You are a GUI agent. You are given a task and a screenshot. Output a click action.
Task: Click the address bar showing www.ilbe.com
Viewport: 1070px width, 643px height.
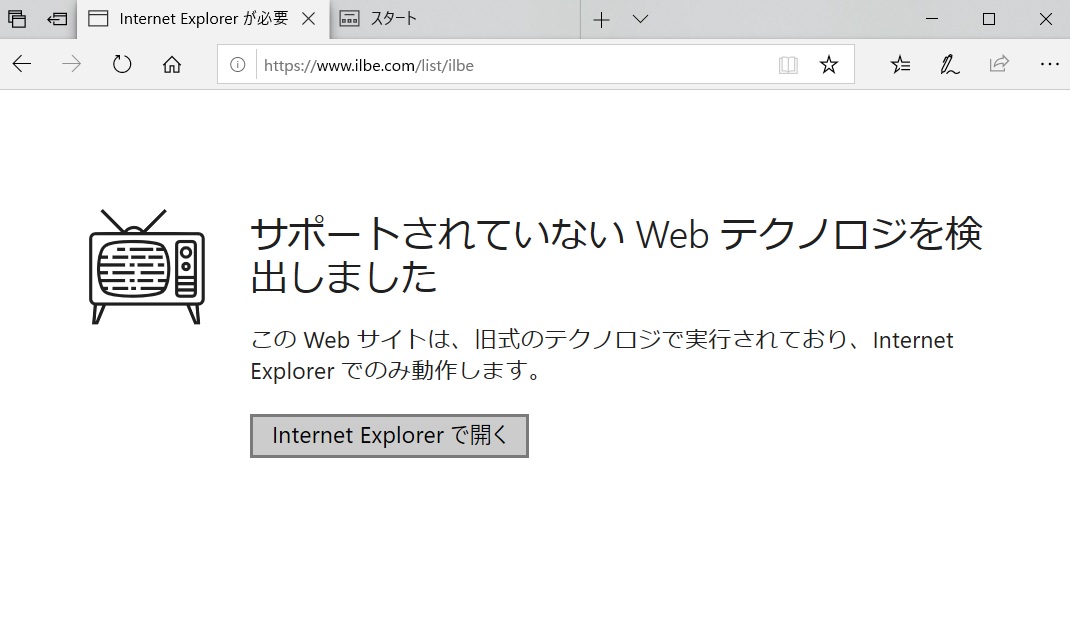tap(500, 65)
